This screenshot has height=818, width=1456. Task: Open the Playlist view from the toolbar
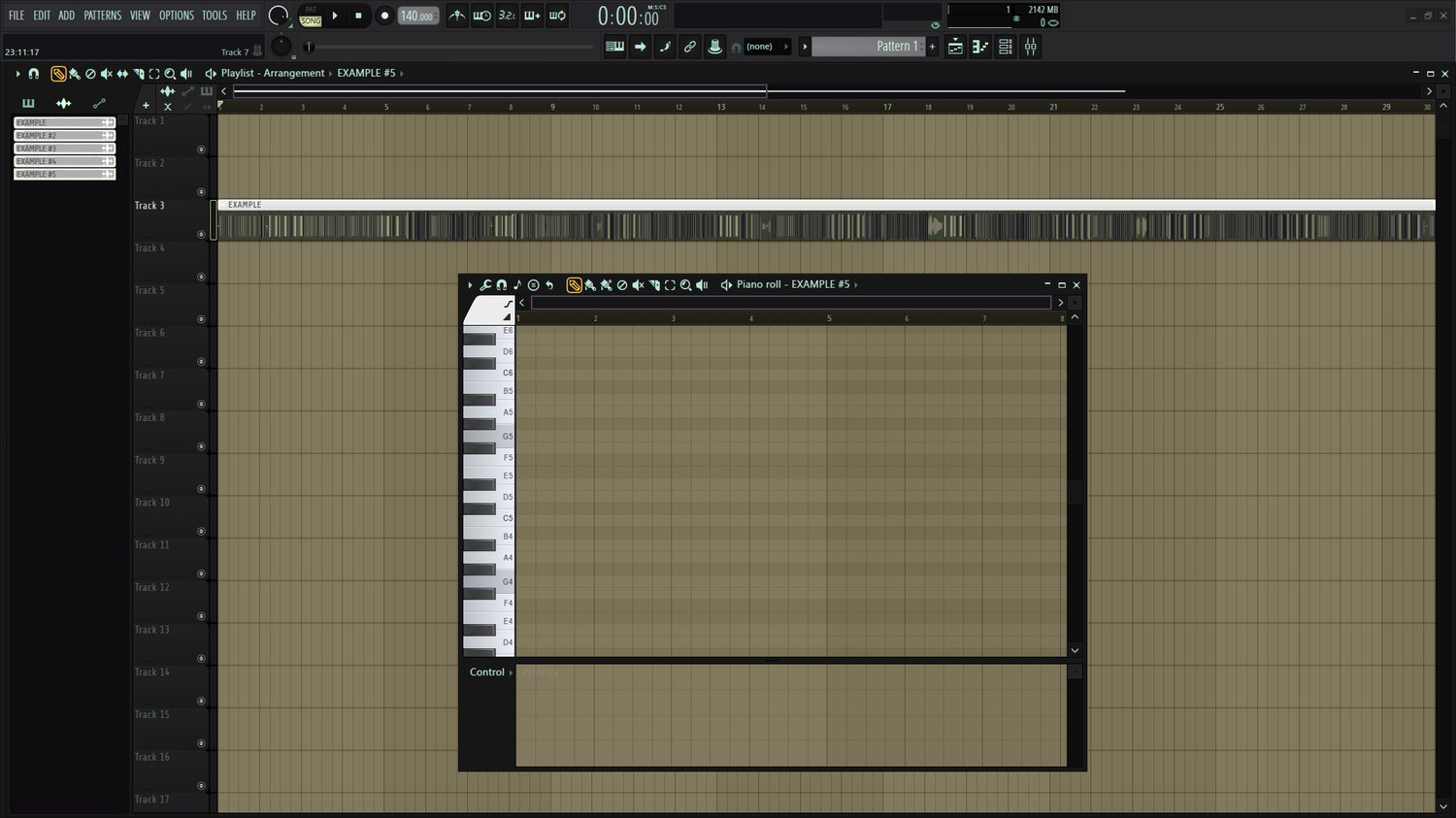[955, 47]
